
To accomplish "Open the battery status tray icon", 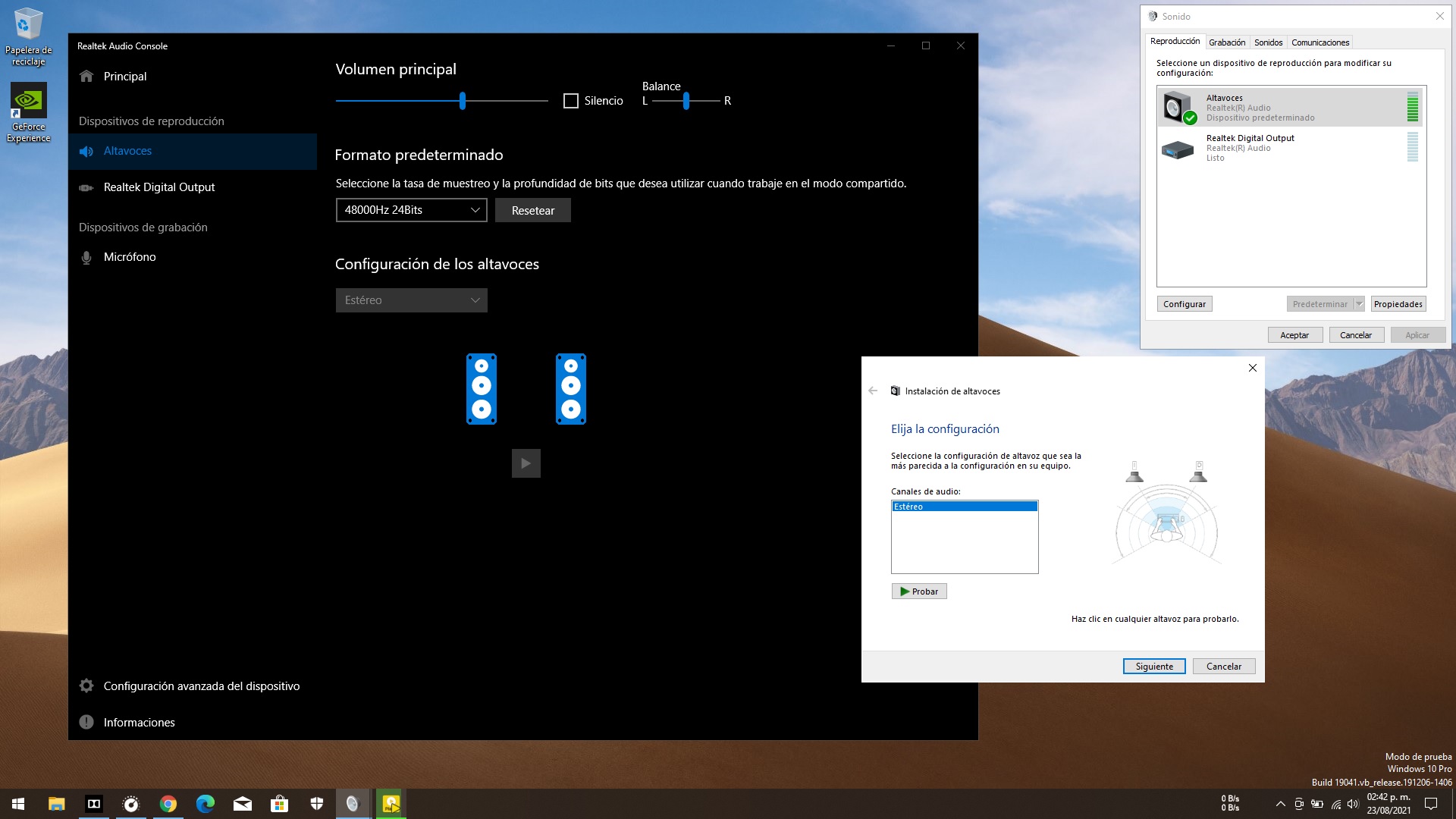I will 1317,804.
